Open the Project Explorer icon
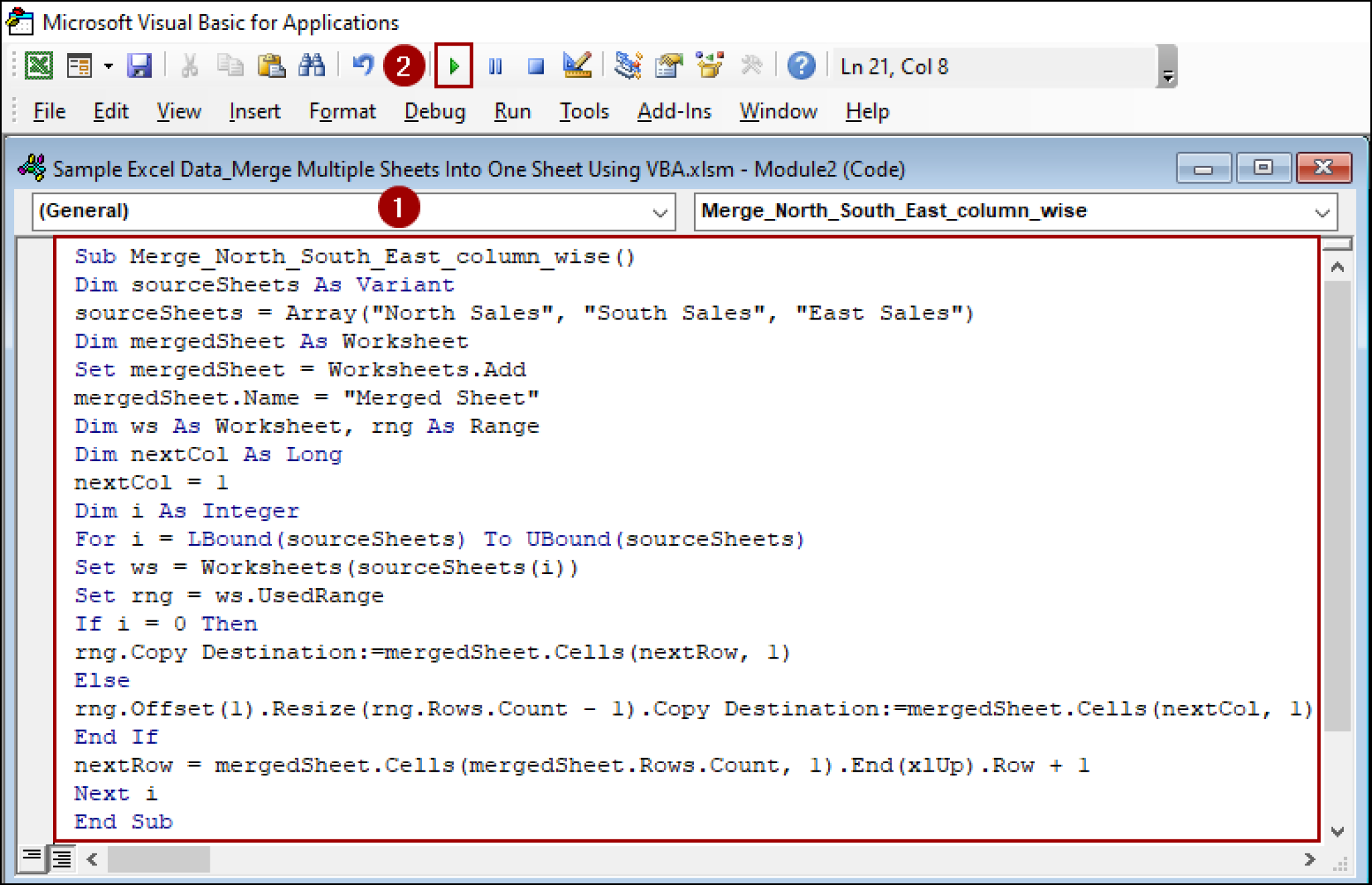 [629, 66]
